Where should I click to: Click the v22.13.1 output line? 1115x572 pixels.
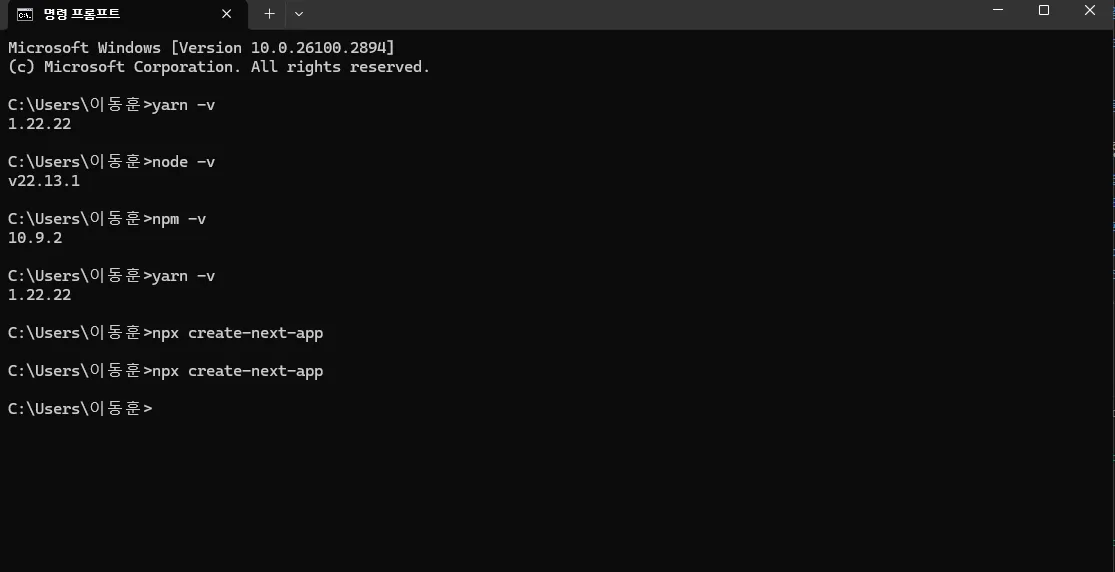44,181
